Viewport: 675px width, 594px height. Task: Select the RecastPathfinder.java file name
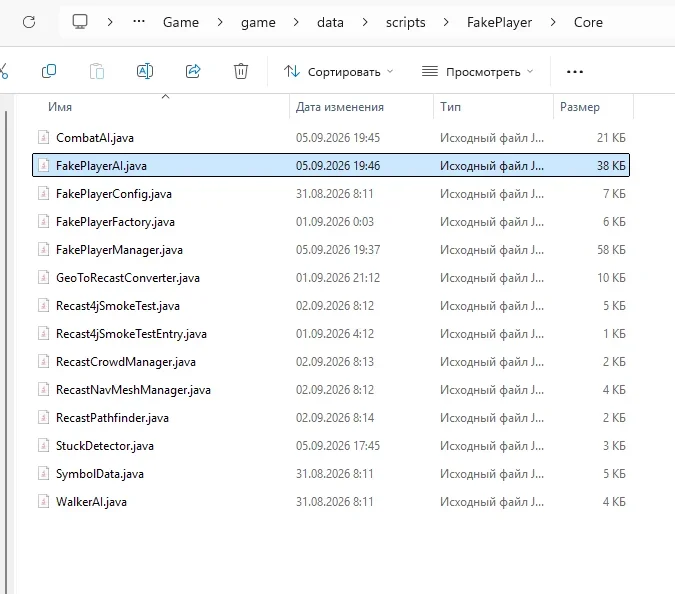(112, 418)
